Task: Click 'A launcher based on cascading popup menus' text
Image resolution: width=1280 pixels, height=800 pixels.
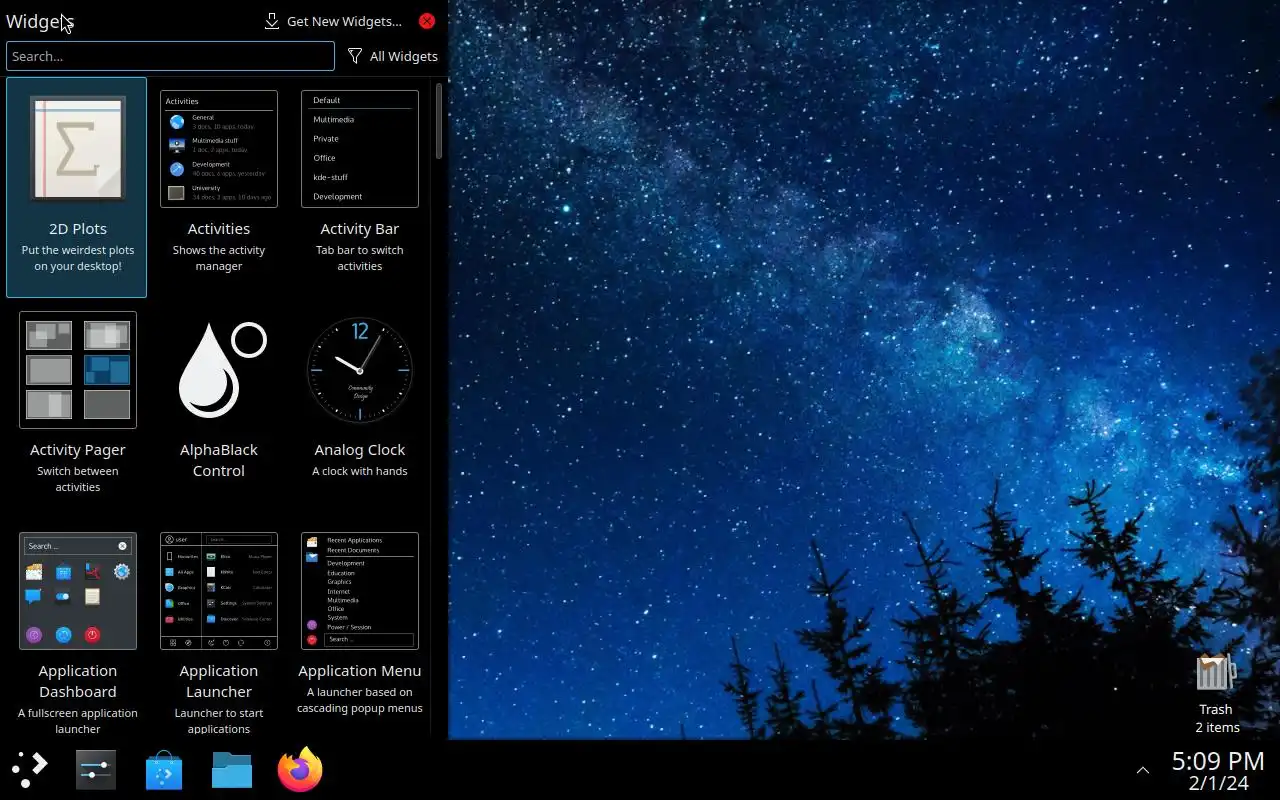Action: 360,700
